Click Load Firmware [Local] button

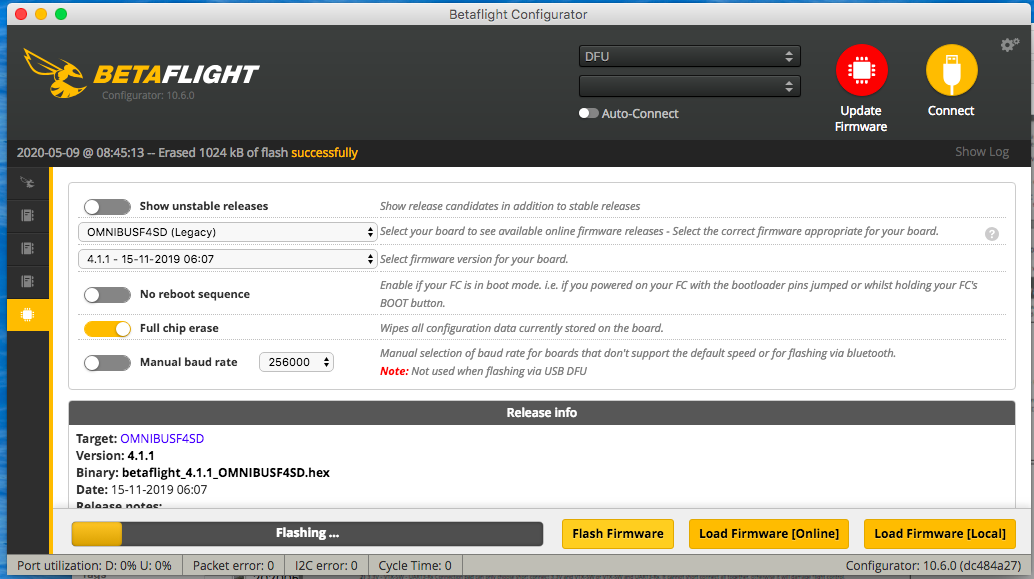pos(940,533)
